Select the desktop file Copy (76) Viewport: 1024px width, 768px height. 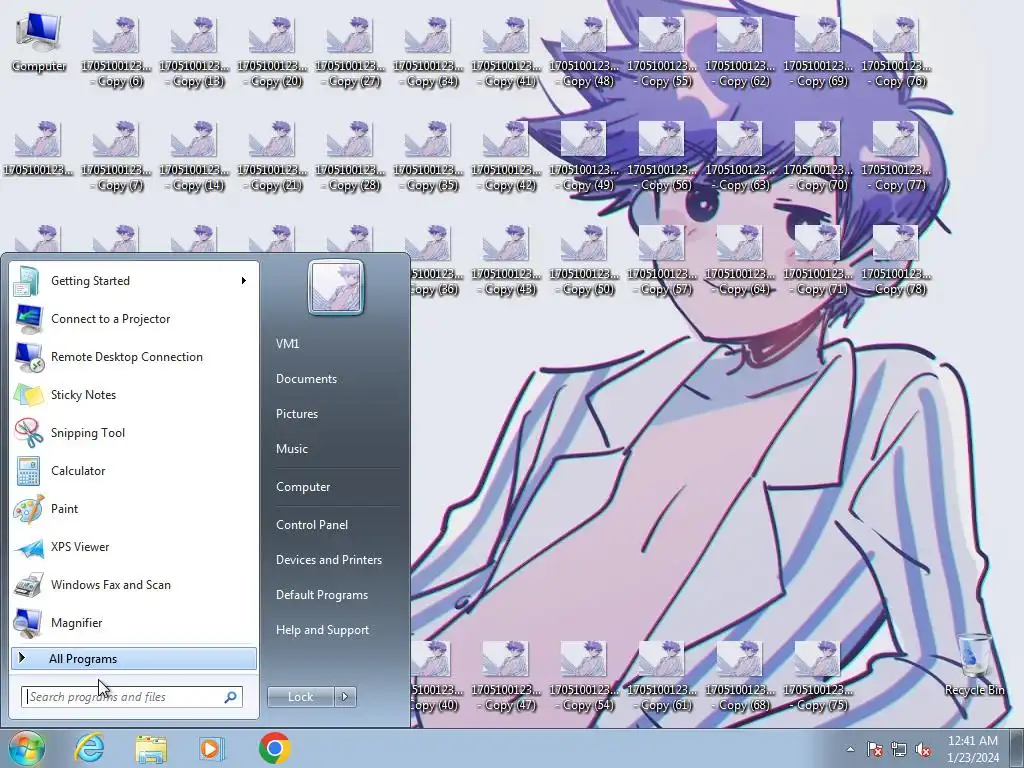coord(896,52)
